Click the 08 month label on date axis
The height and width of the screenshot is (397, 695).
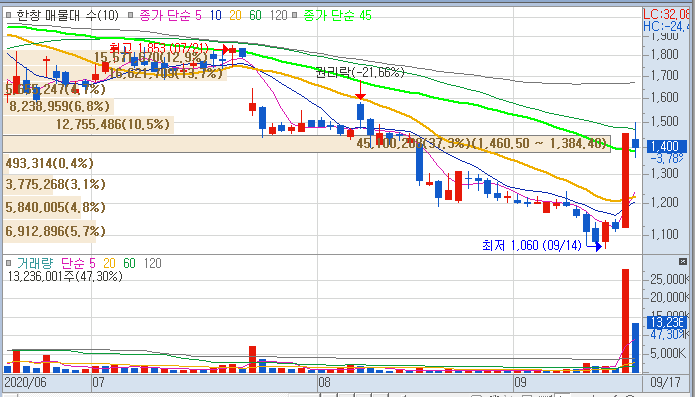[325, 382]
